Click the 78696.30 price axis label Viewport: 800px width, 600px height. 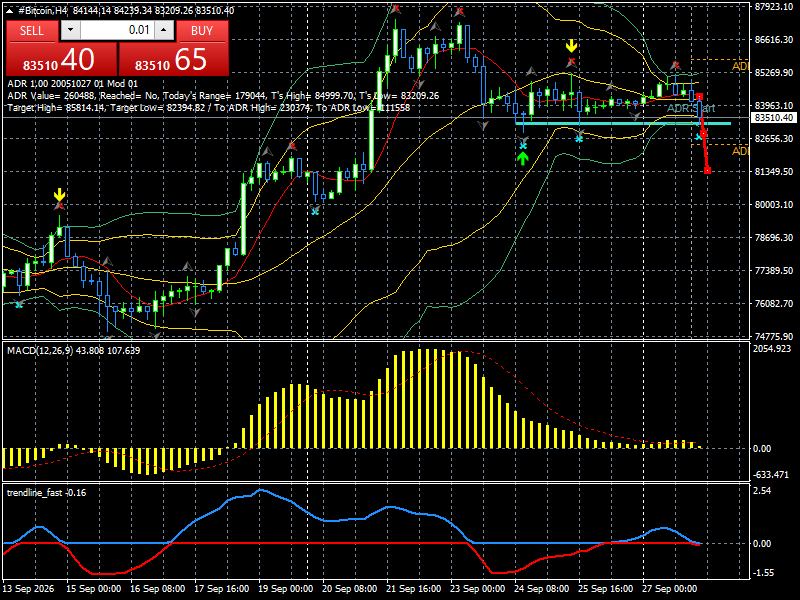(773, 237)
